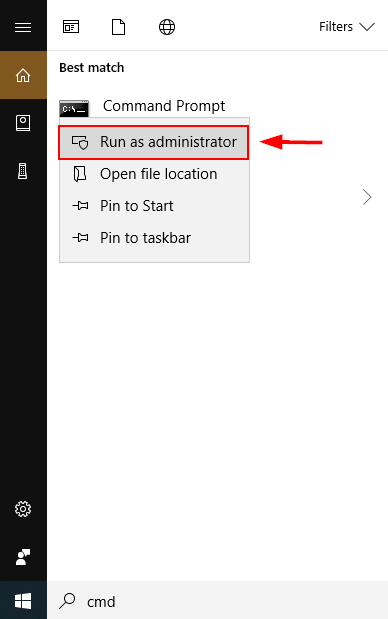388x619 pixels.
Task: Click the Windows Start button
Action: tap(23, 601)
